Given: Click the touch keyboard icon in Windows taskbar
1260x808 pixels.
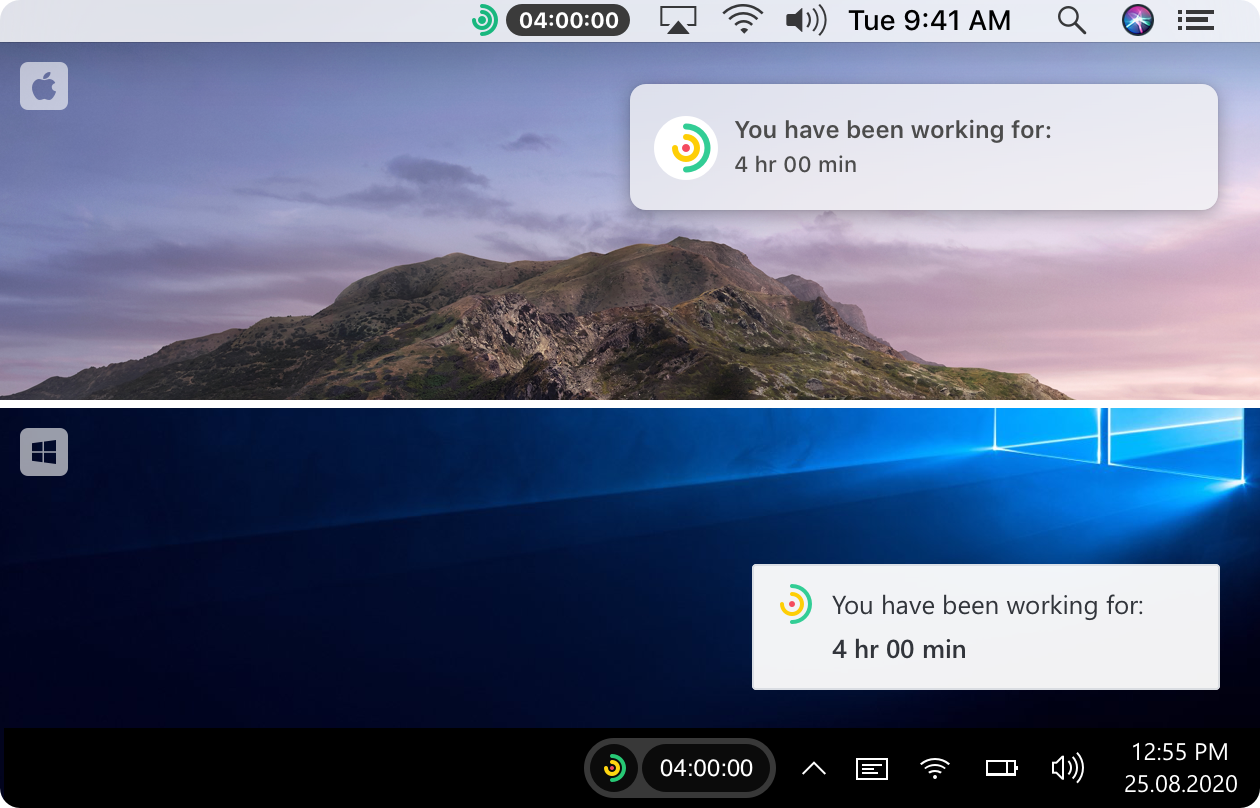Looking at the screenshot, I should coord(872,768).
